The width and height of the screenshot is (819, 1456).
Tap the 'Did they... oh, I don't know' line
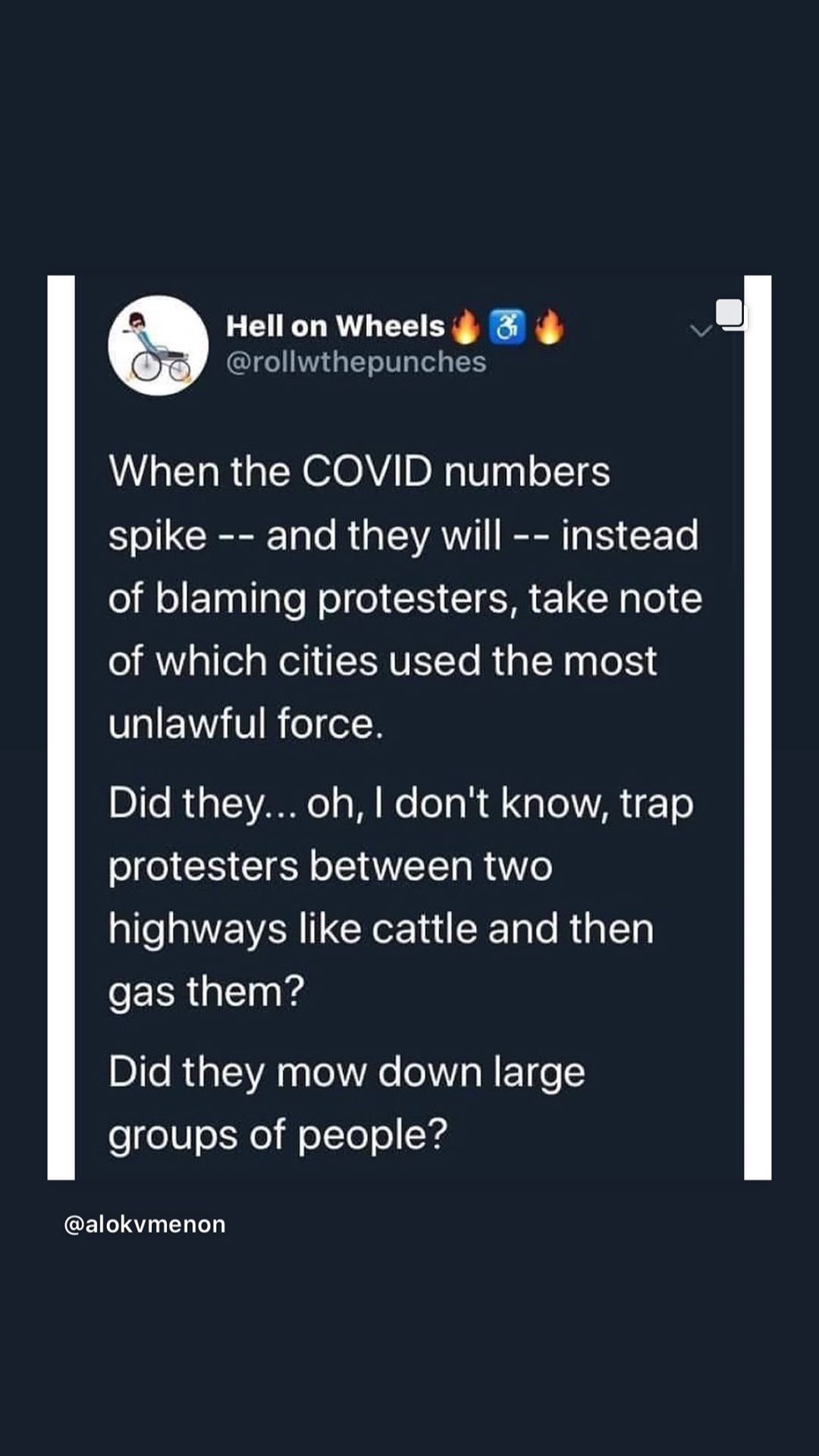point(400,803)
